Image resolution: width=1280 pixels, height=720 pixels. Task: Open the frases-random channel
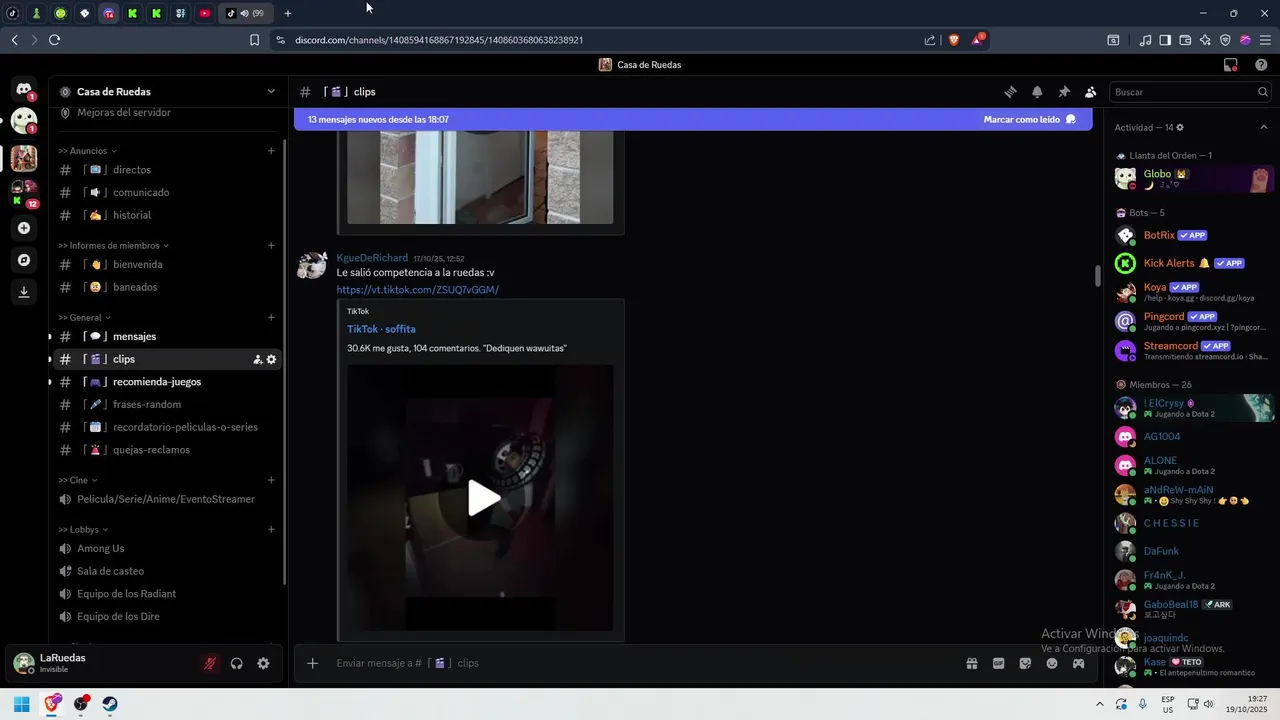coord(166,405)
